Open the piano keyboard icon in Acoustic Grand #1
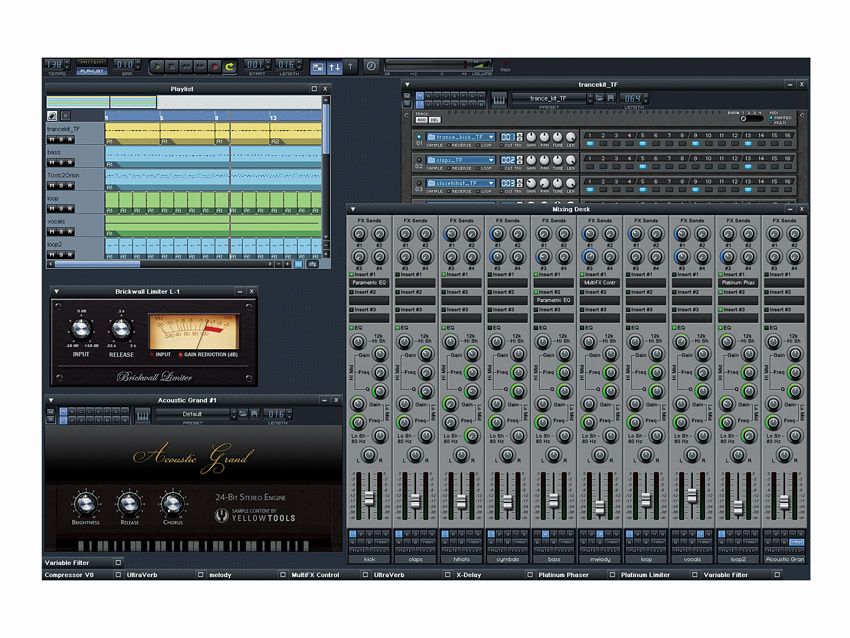The height and width of the screenshot is (638, 850). pyautogui.click(x=142, y=415)
